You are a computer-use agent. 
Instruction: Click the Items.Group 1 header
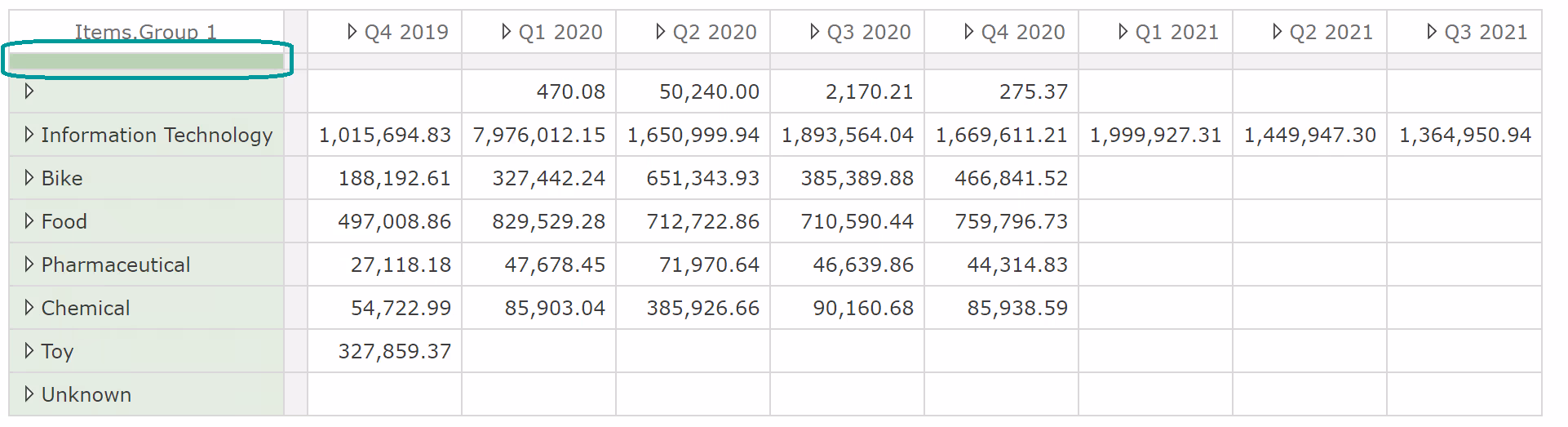pos(145,32)
